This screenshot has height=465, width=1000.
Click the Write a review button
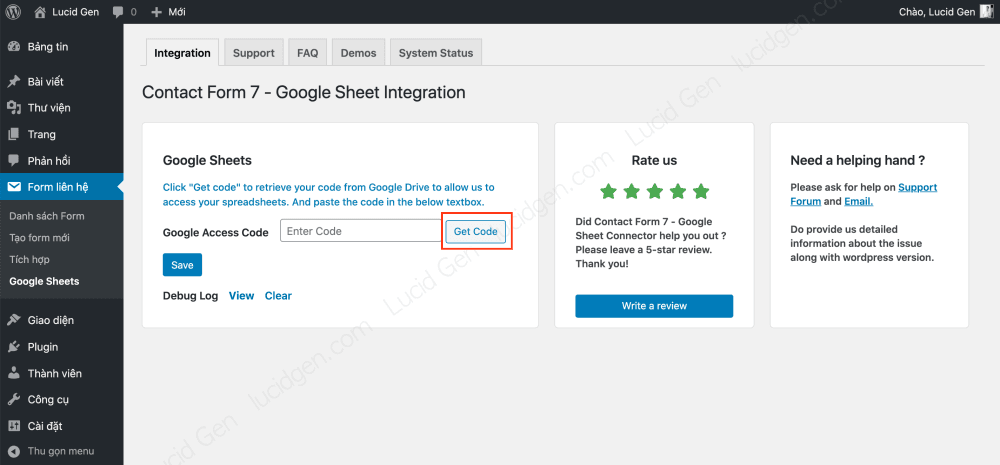653,306
